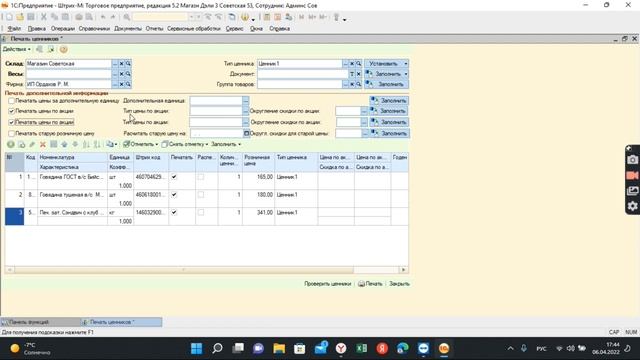Click the right arrow of the table scrollbar
Image resolution: width=640 pixels, height=360 pixels.
[x=404, y=270]
